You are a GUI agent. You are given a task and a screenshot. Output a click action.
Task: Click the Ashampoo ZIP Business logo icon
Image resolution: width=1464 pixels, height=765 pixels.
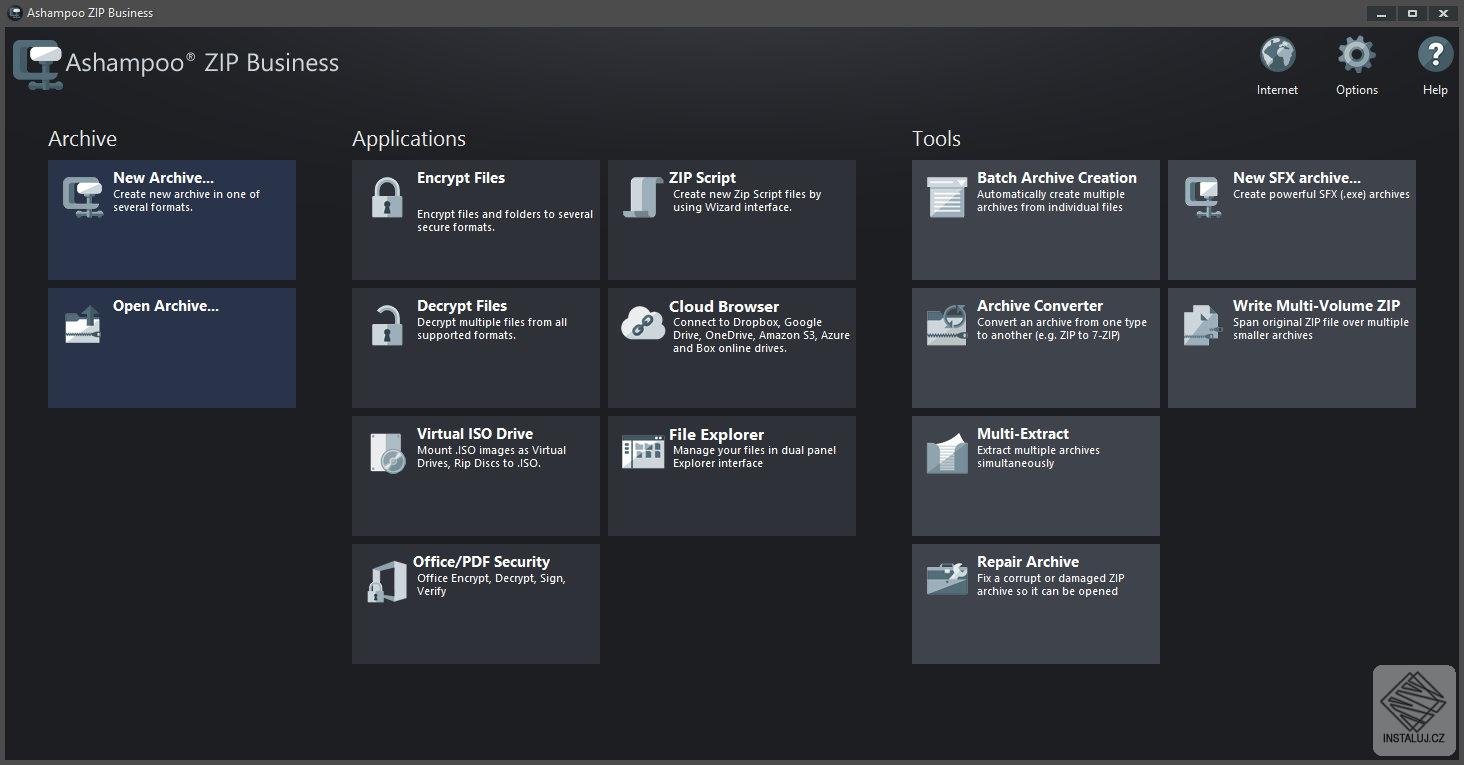pyautogui.click(x=38, y=65)
